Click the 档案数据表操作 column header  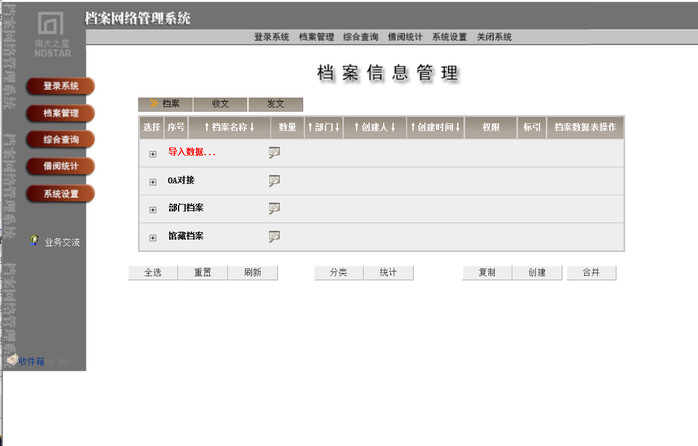pos(585,127)
